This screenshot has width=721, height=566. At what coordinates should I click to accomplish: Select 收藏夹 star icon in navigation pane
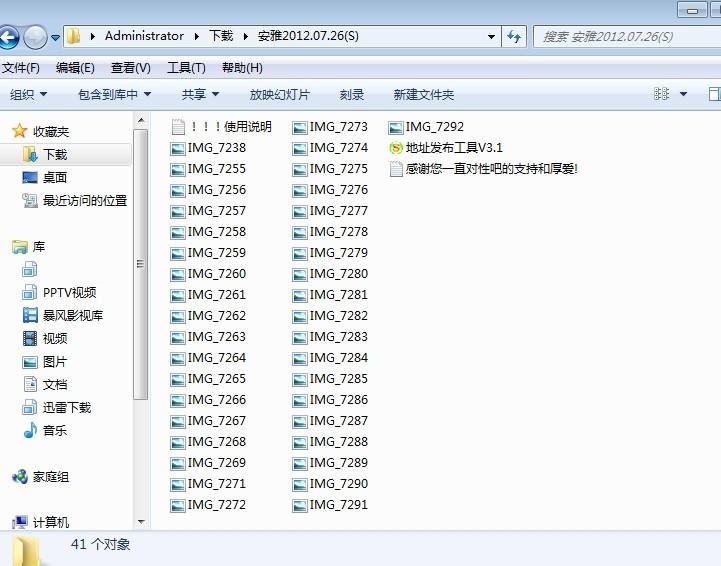[x=19, y=131]
